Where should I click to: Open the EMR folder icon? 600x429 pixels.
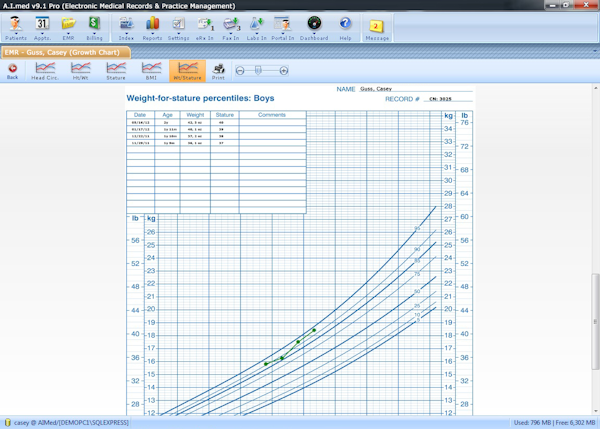pyautogui.click(x=68, y=28)
